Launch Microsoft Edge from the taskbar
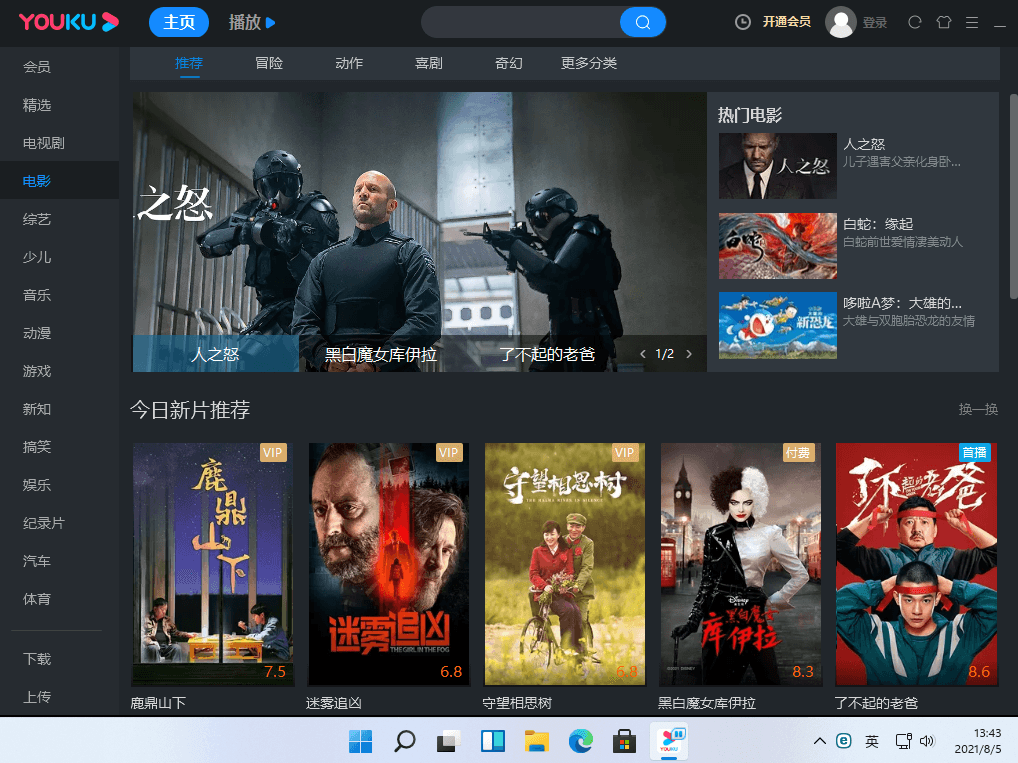1018x763 pixels. (x=580, y=741)
